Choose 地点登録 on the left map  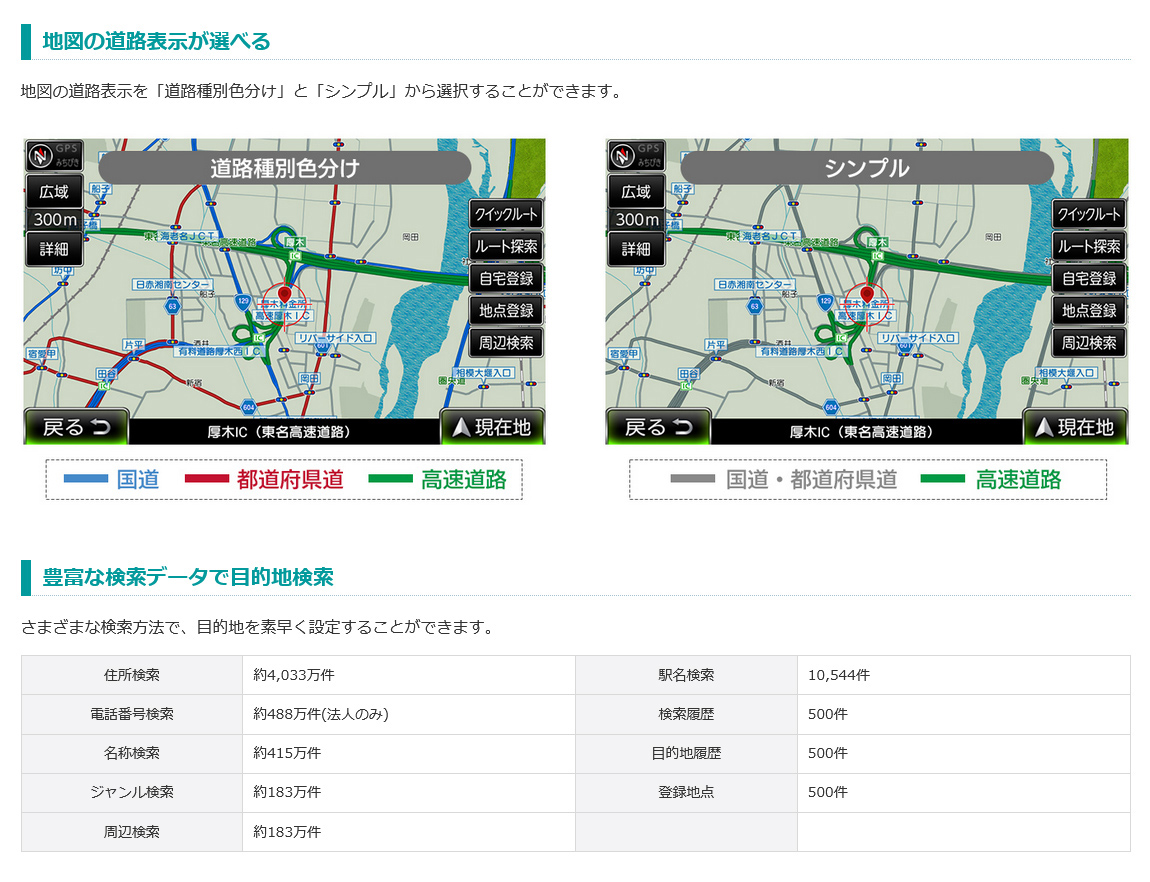pos(506,311)
